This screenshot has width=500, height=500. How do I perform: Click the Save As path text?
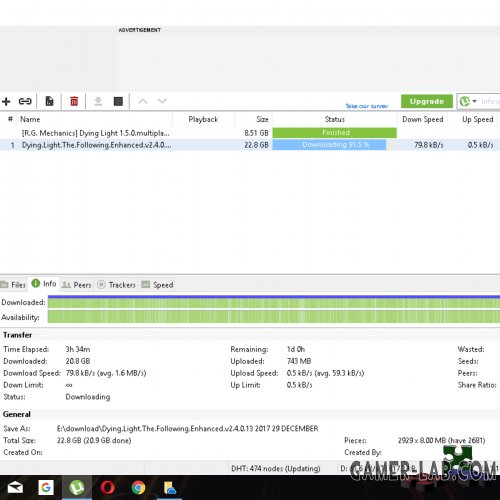[187, 428]
